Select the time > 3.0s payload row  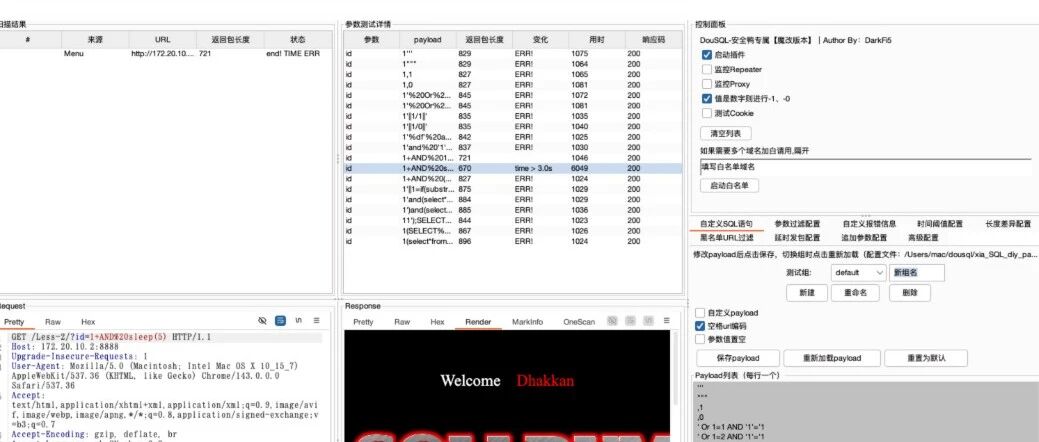(x=512, y=168)
